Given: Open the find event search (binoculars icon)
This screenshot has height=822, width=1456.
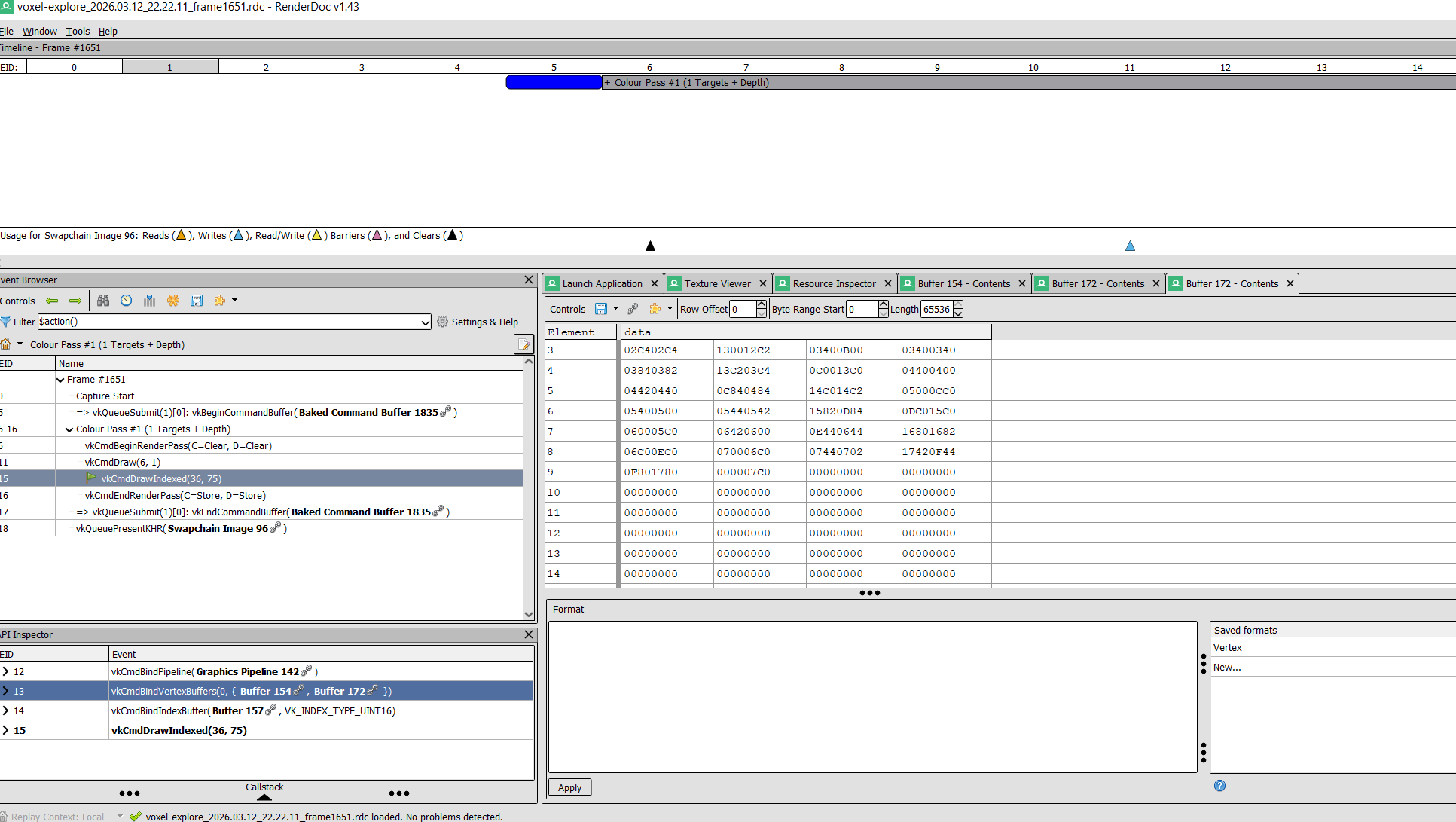Looking at the screenshot, I should click(x=103, y=301).
